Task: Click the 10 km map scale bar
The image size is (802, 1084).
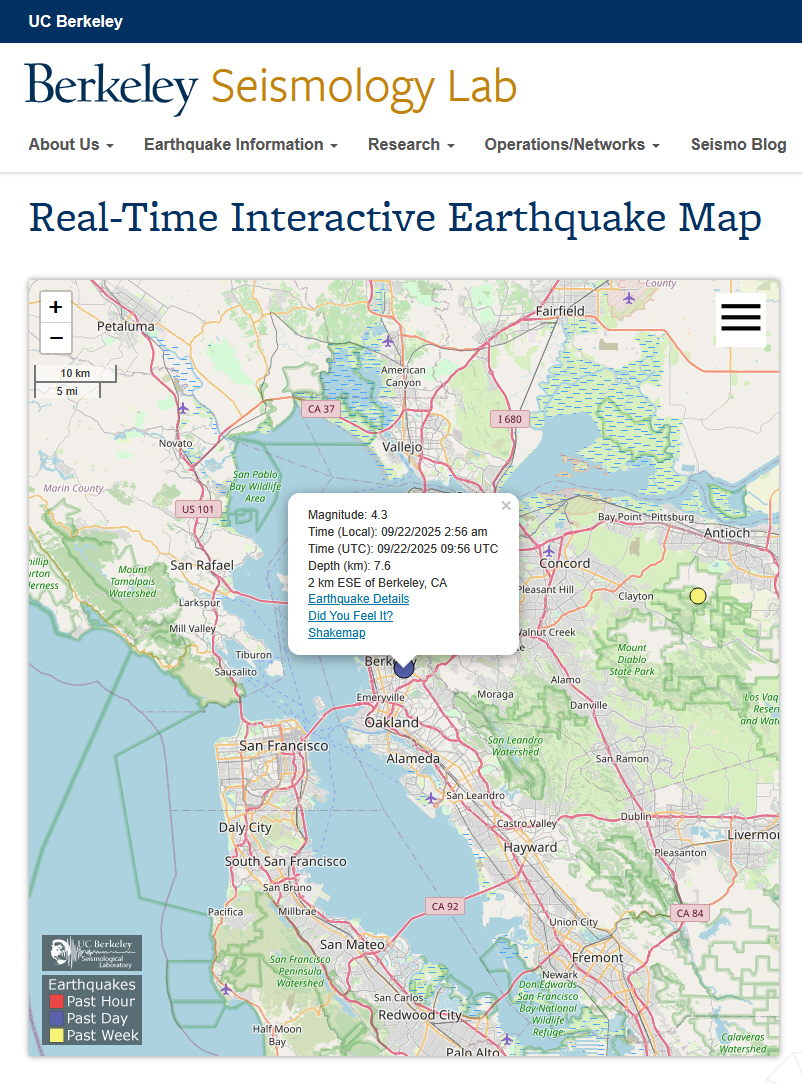Action: [75, 373]
